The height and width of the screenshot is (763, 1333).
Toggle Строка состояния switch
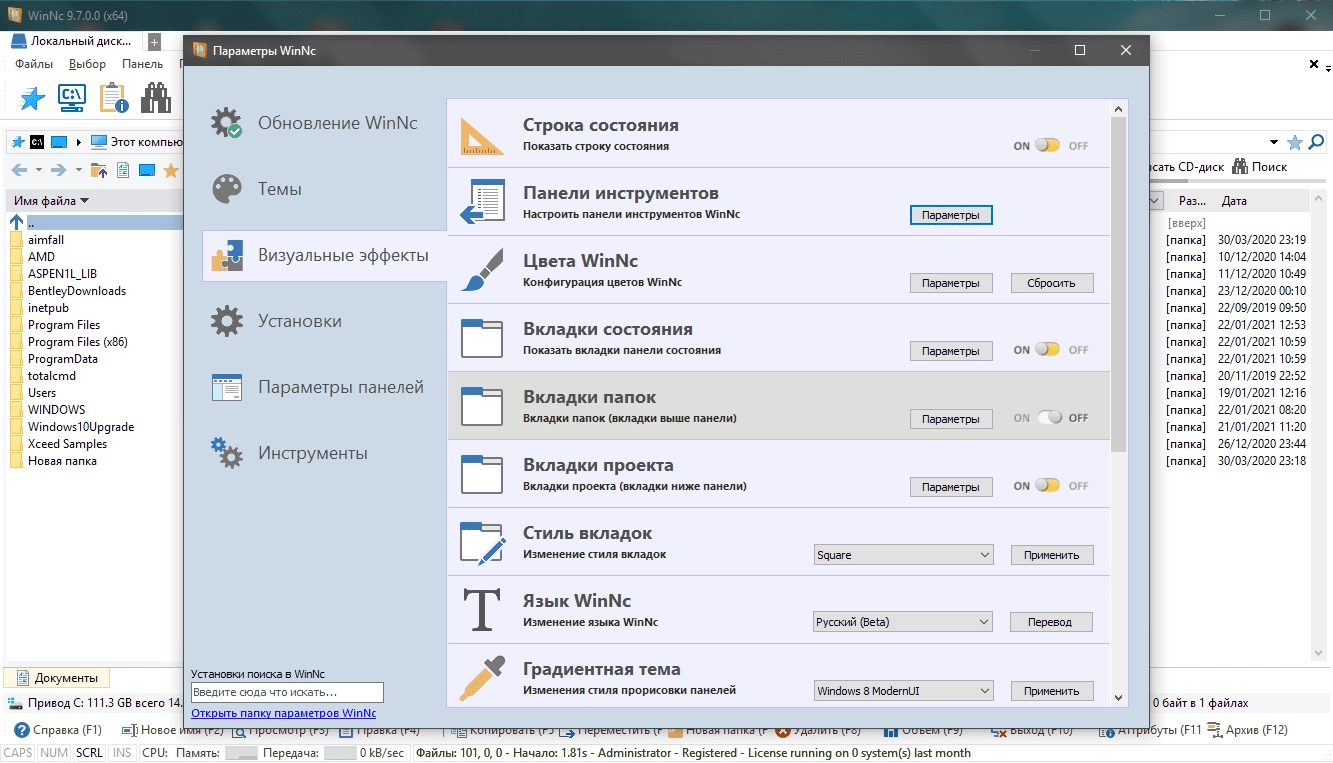pyautogui.click(x=1047, y=146)
